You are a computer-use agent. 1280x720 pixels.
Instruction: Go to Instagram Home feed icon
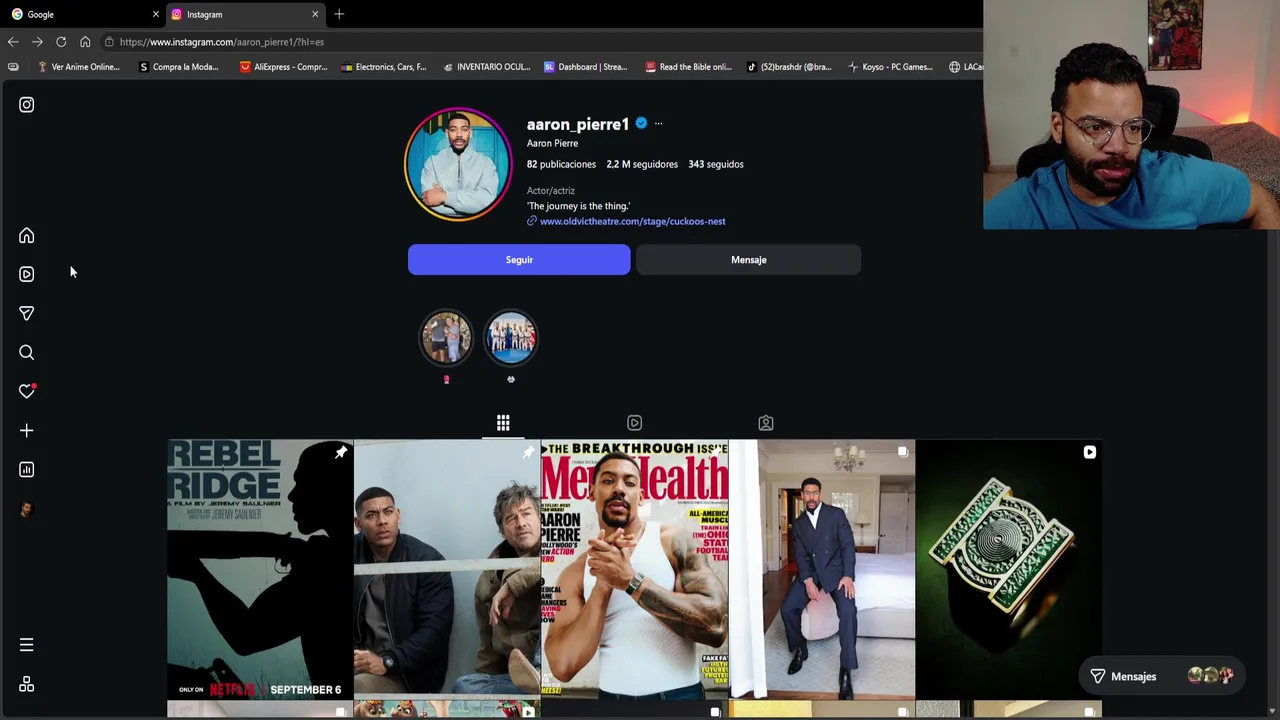(26, 235)
